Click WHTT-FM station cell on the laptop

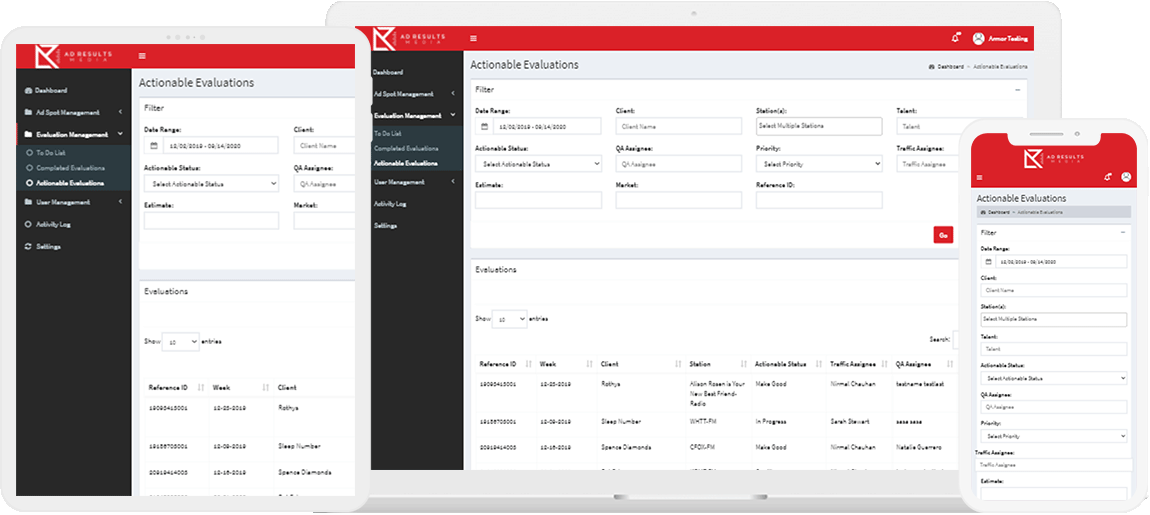[x=702, y=422]
